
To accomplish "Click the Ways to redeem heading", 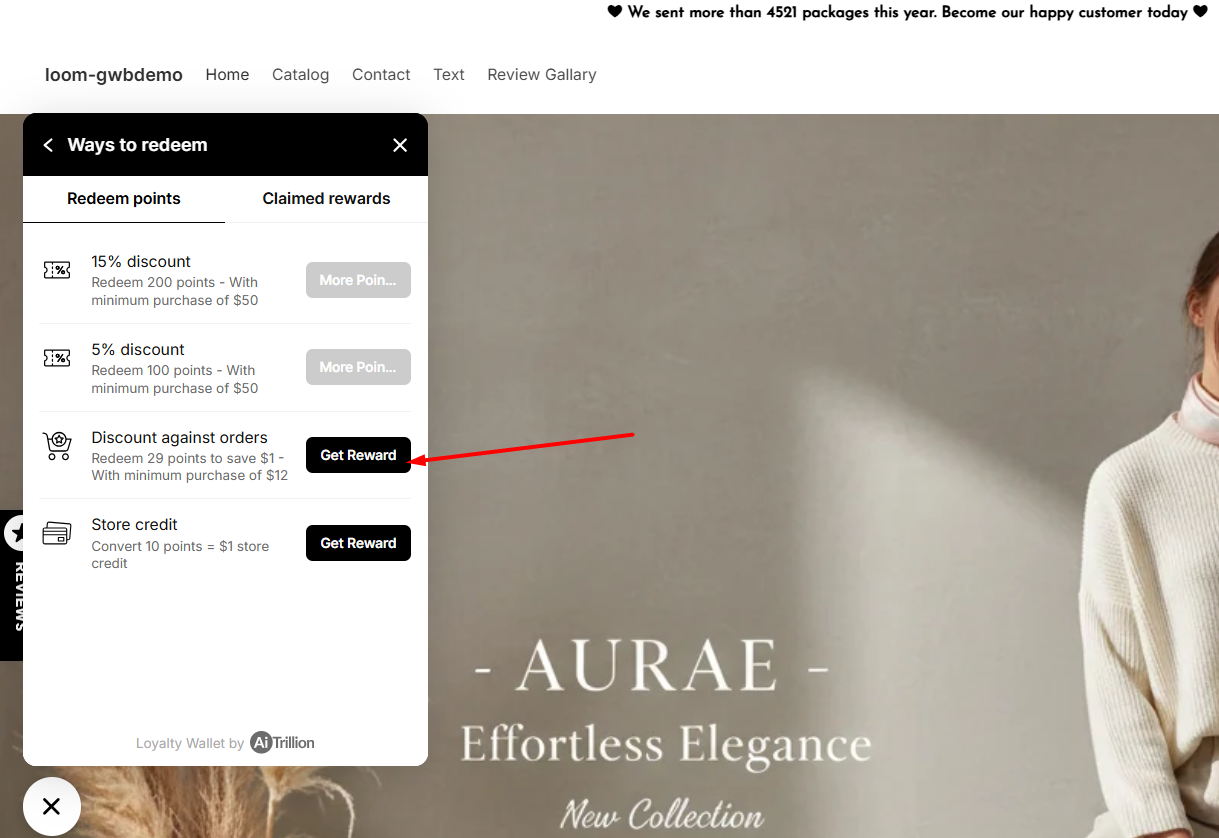I will (x=137, y=145).
